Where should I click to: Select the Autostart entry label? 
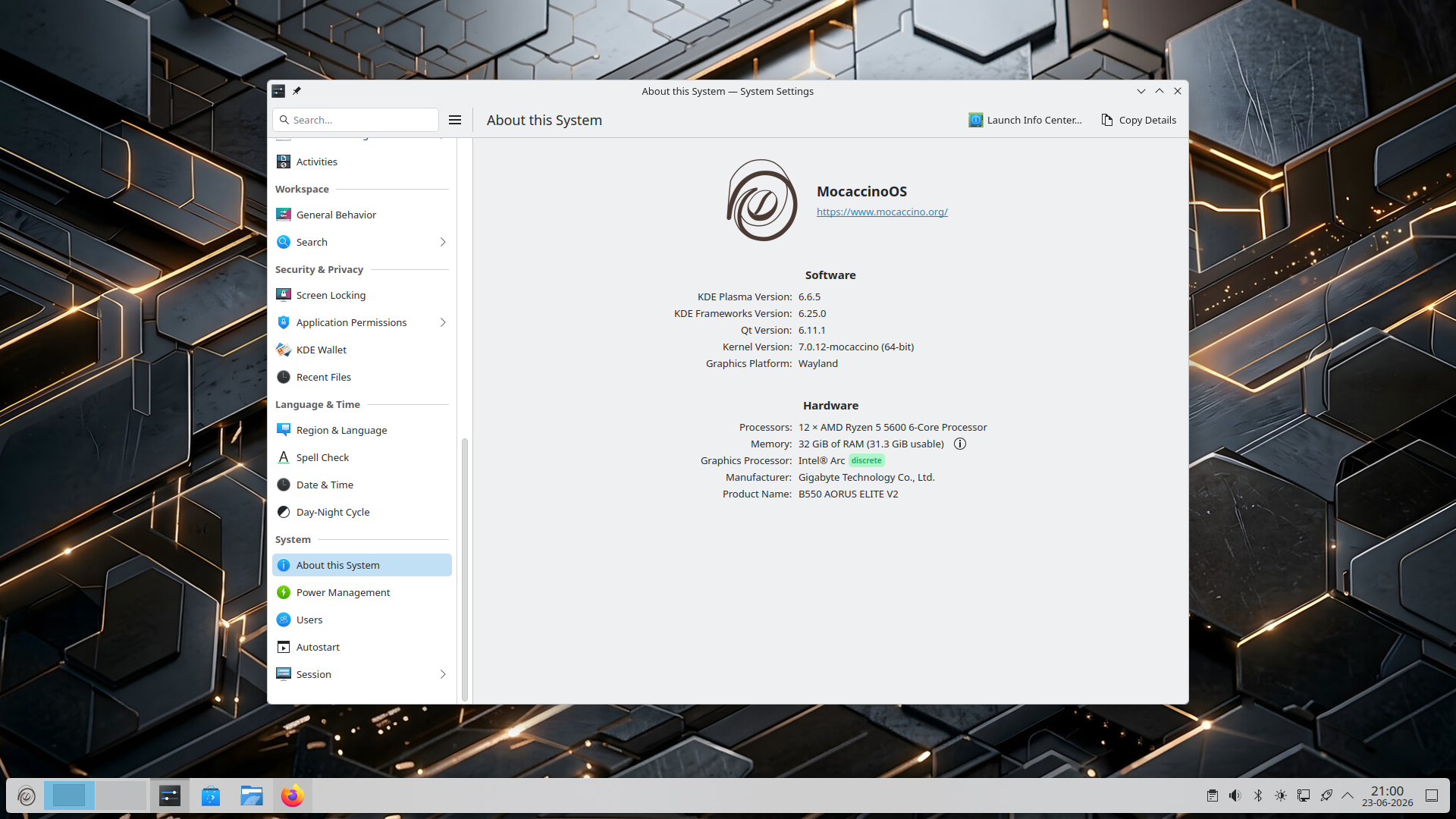(318, 647)
